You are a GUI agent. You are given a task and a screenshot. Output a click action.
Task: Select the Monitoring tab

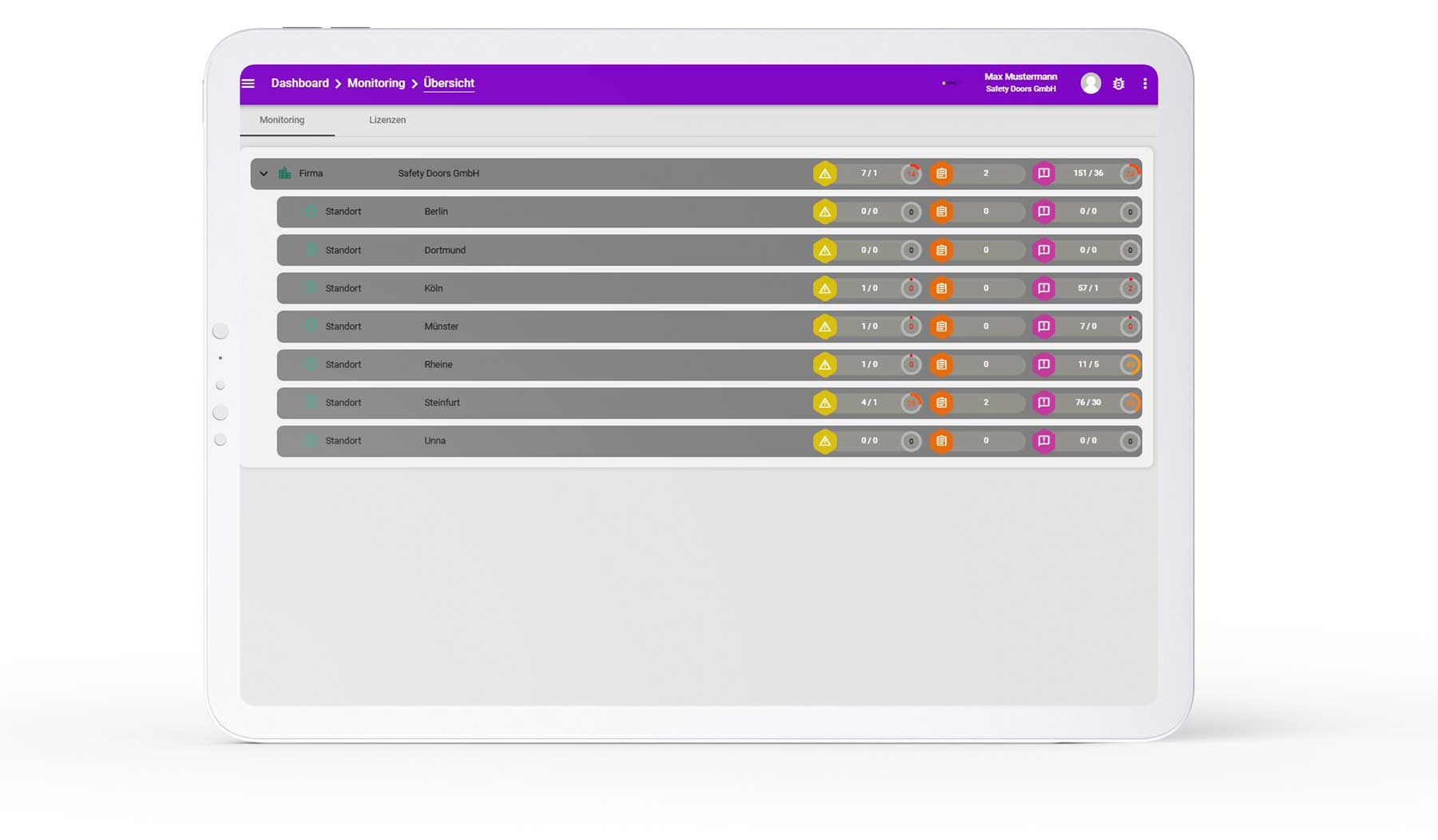coord(282,120)
